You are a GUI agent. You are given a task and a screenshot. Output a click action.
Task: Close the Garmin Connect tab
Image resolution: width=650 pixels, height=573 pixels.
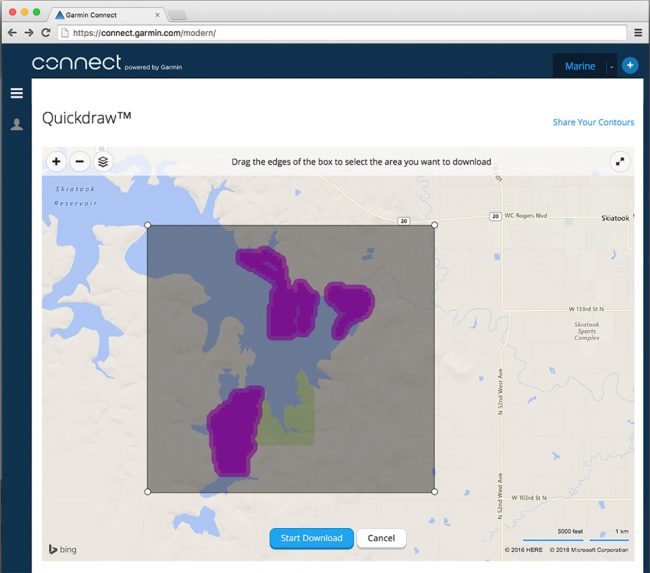(x=158, y=15)
